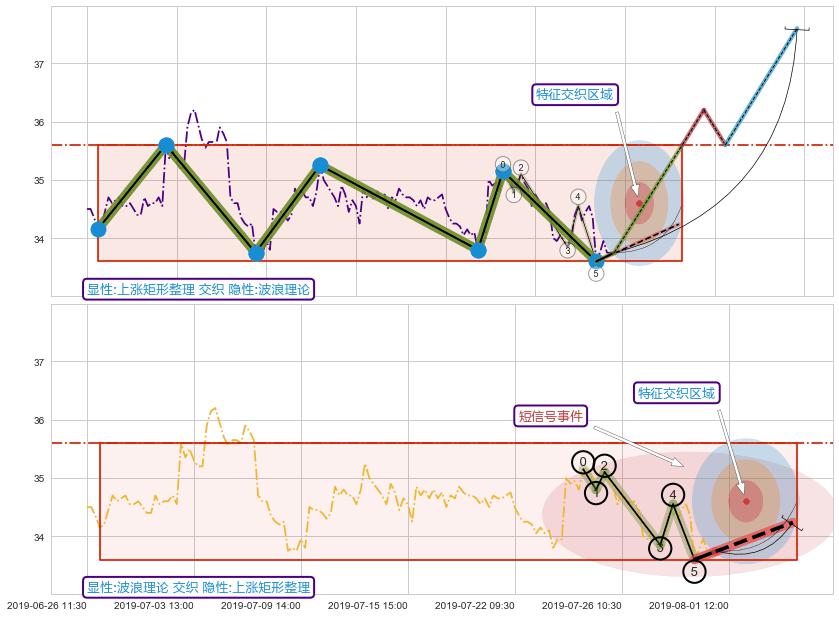The width and height of the screenshot is (839, 617).
Task: Click circled wave marker 5 in lower chart
Action: point(695,571)
